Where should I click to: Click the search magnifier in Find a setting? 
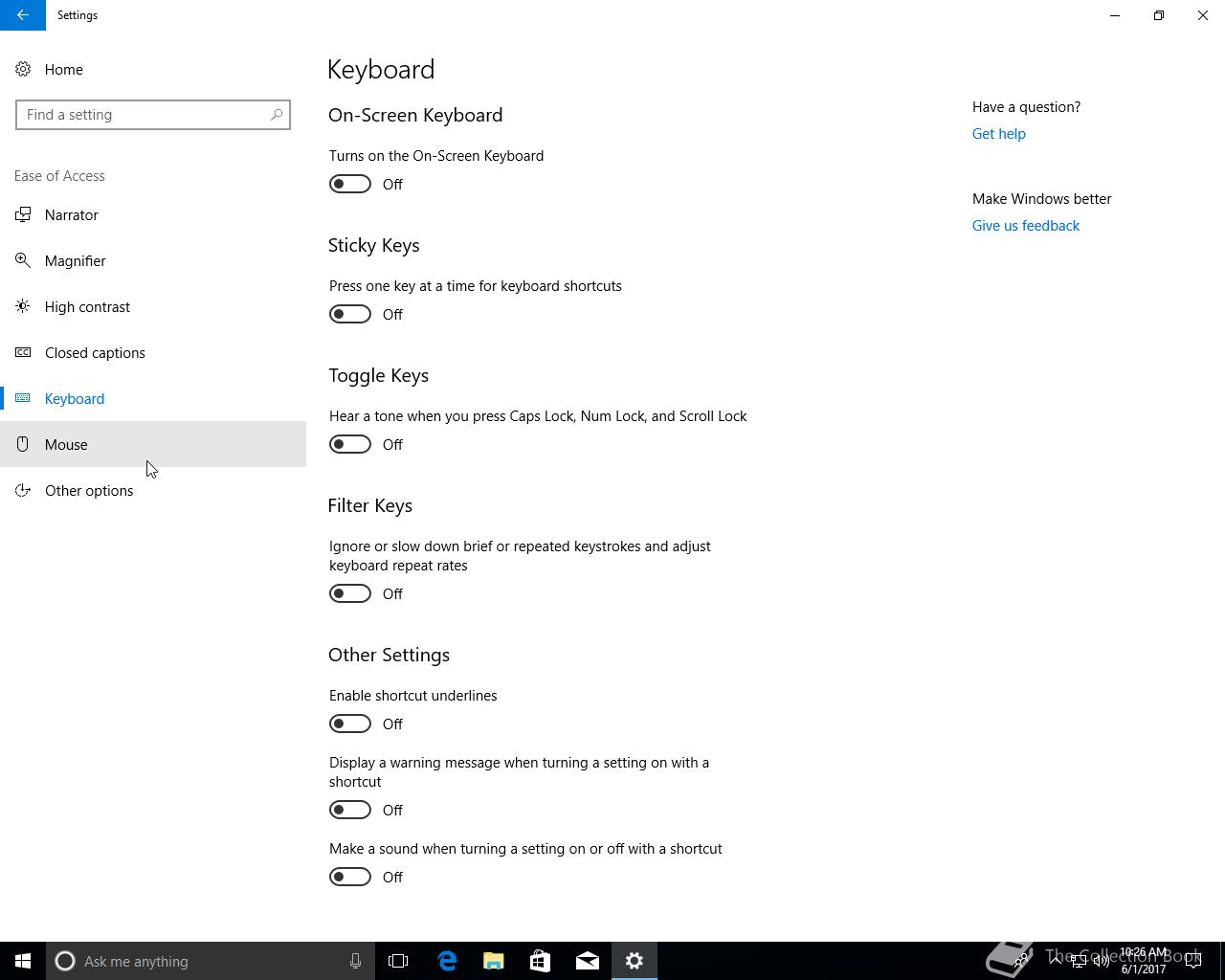[x=277, y=115]
